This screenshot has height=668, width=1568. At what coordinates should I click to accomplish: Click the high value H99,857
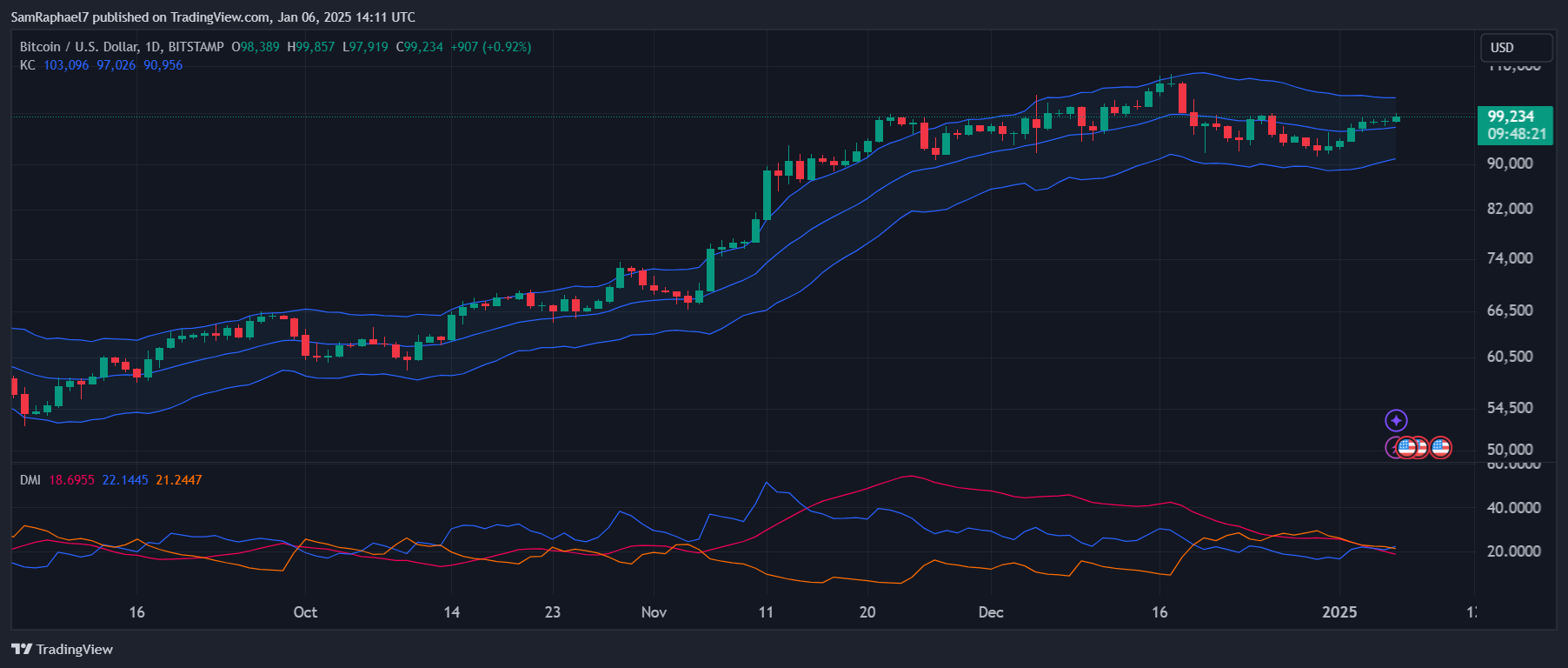[311, 47]
